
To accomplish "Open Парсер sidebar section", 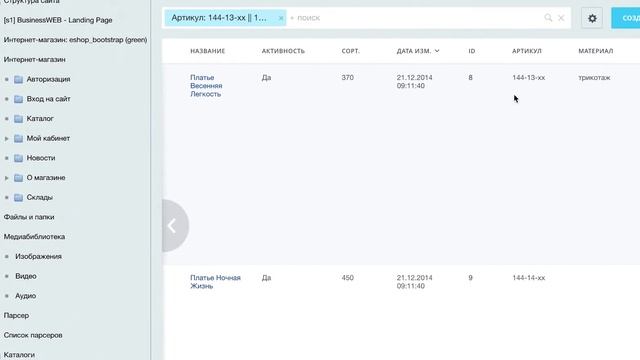I will pos(16,316).
